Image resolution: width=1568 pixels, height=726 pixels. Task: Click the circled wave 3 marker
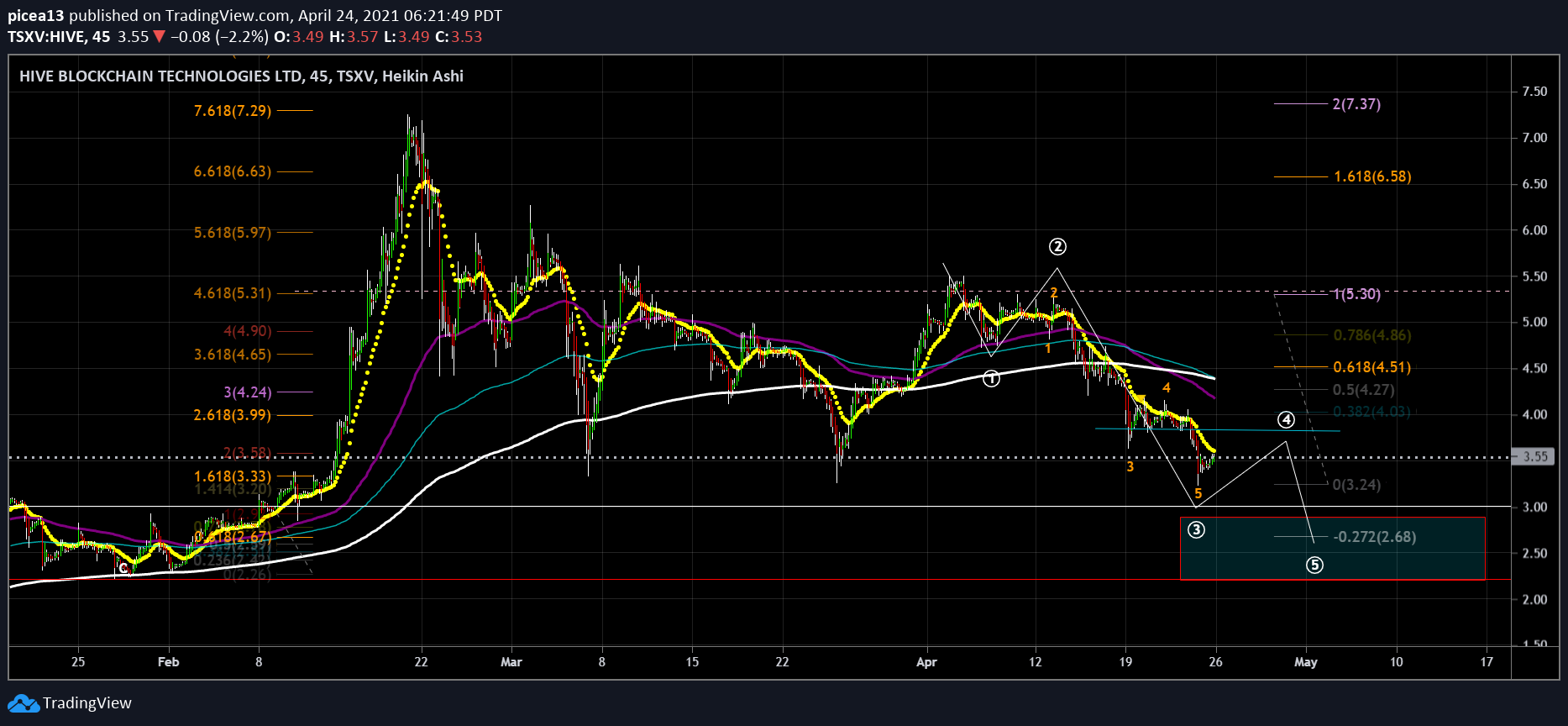[1197, 529]
